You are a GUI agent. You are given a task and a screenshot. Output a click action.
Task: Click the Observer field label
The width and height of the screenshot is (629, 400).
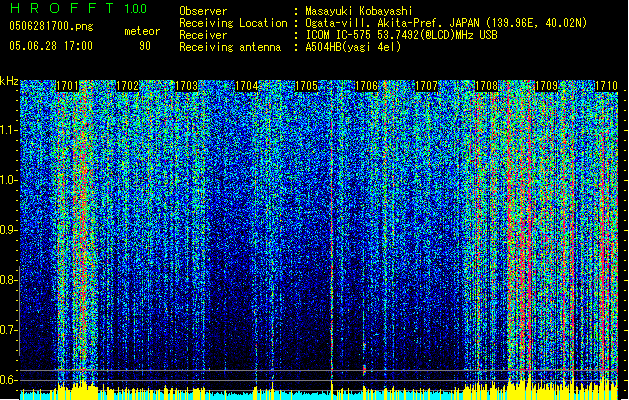tap(203, 11)
